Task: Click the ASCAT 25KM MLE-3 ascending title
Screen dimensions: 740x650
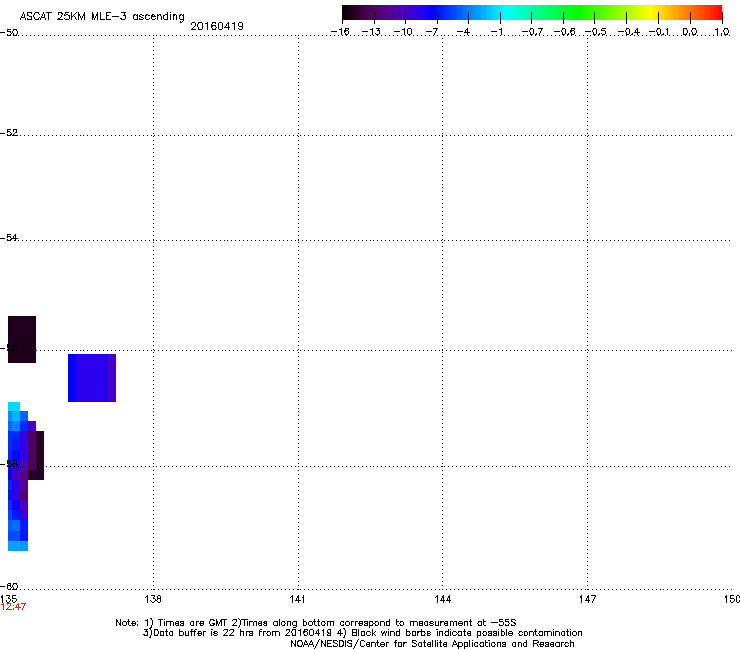Action: click(102, 17)
